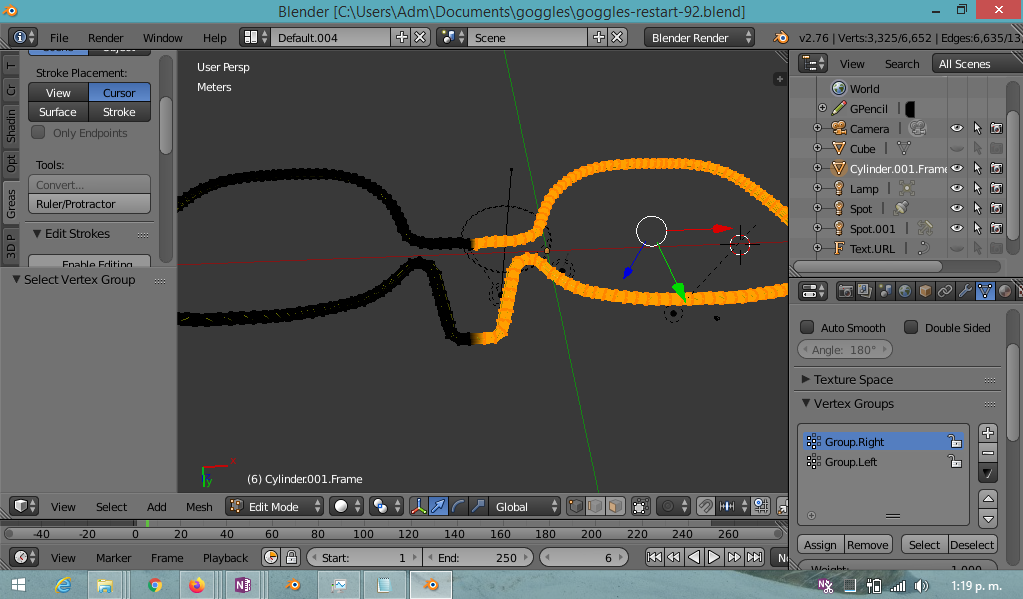1023x599 pixels.
Task: Toggle the Group.Right lock icon
Action: tap(954, 442)
